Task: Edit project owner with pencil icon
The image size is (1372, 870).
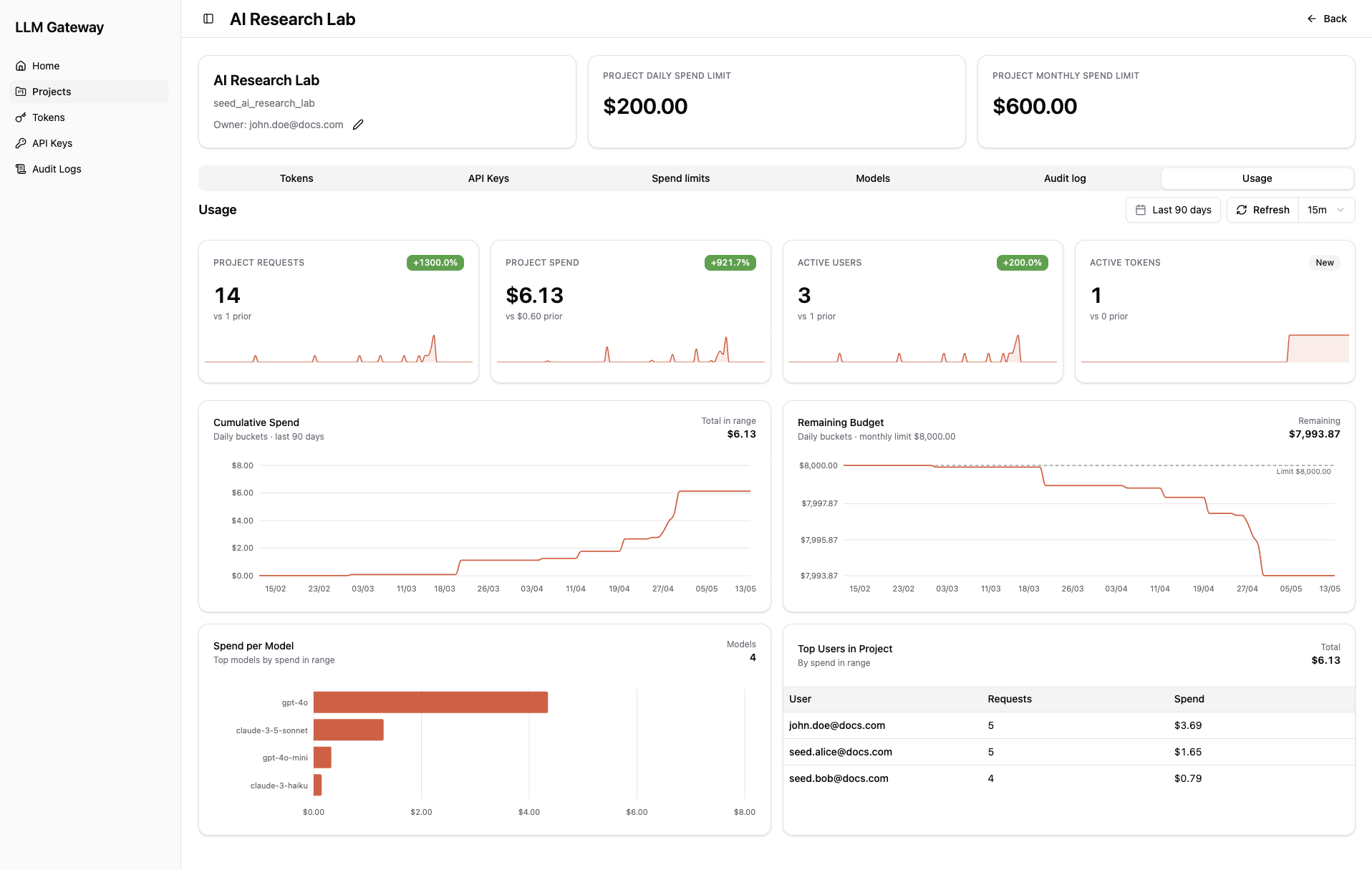Action: point(358,125)
